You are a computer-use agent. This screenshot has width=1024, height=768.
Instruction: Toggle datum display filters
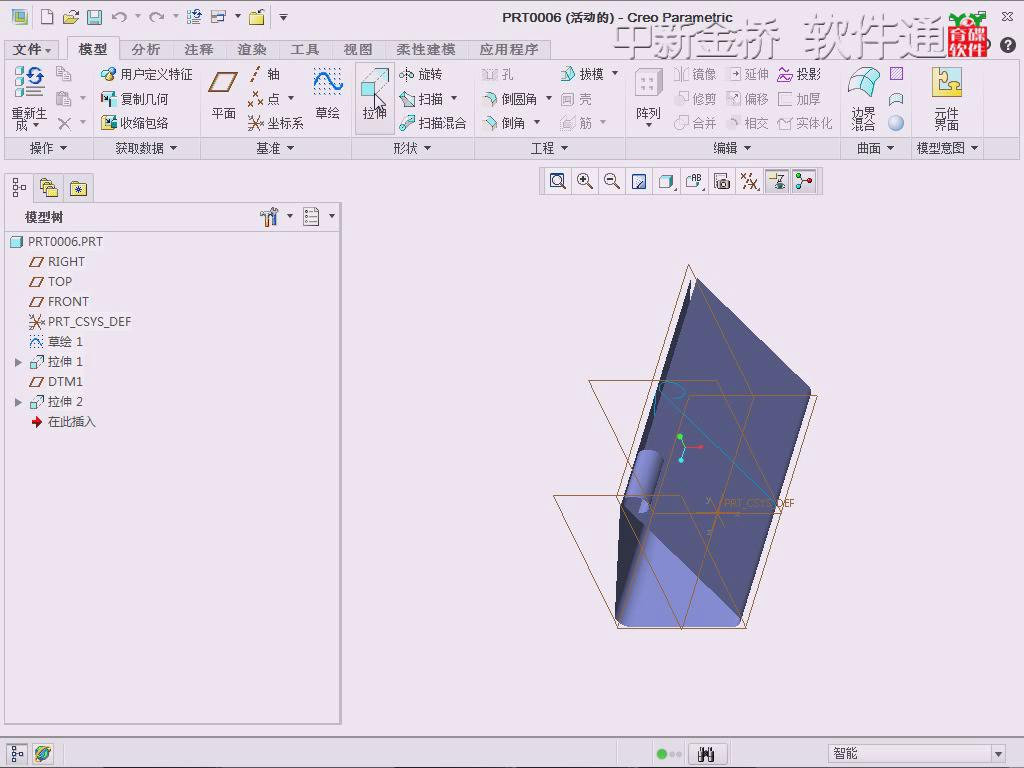point(750,182)
